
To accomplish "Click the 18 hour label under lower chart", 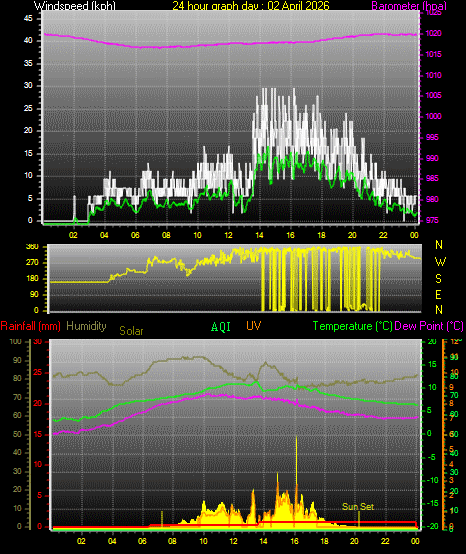I will coord(324,541).
